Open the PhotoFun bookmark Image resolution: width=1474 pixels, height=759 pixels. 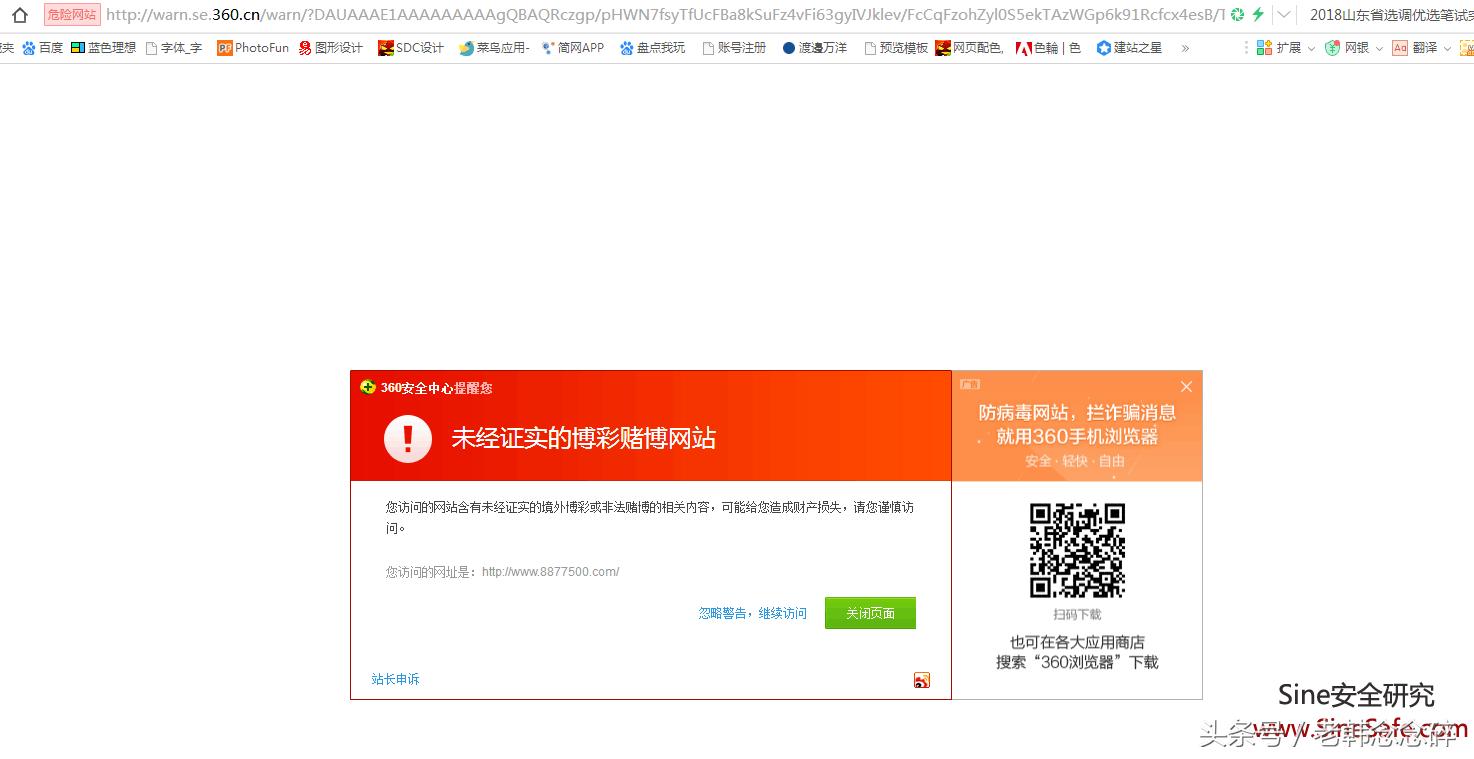[253, 47]
